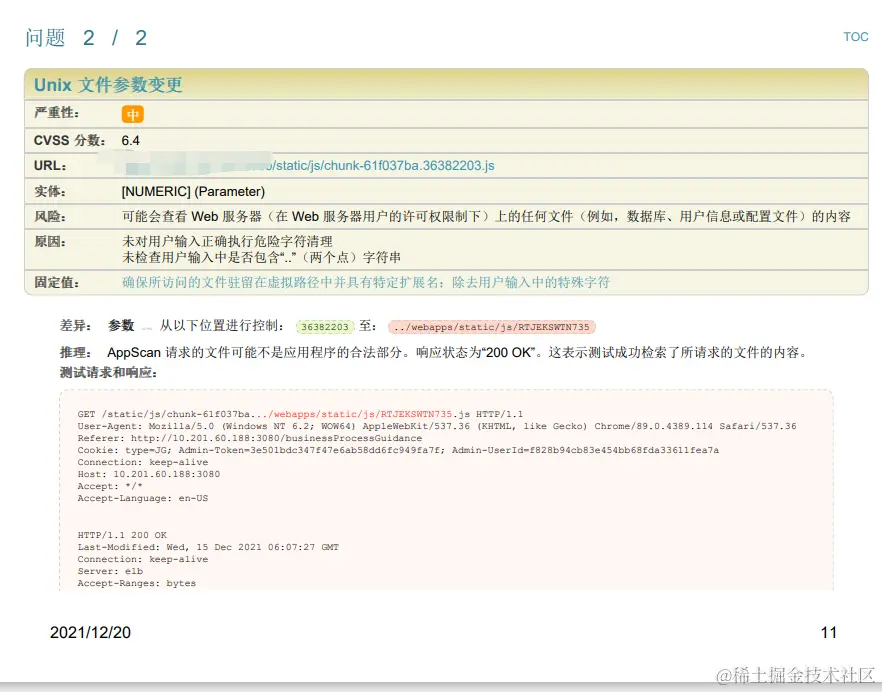
Task: Click the '固定值:' label
Action: (56, 282)
